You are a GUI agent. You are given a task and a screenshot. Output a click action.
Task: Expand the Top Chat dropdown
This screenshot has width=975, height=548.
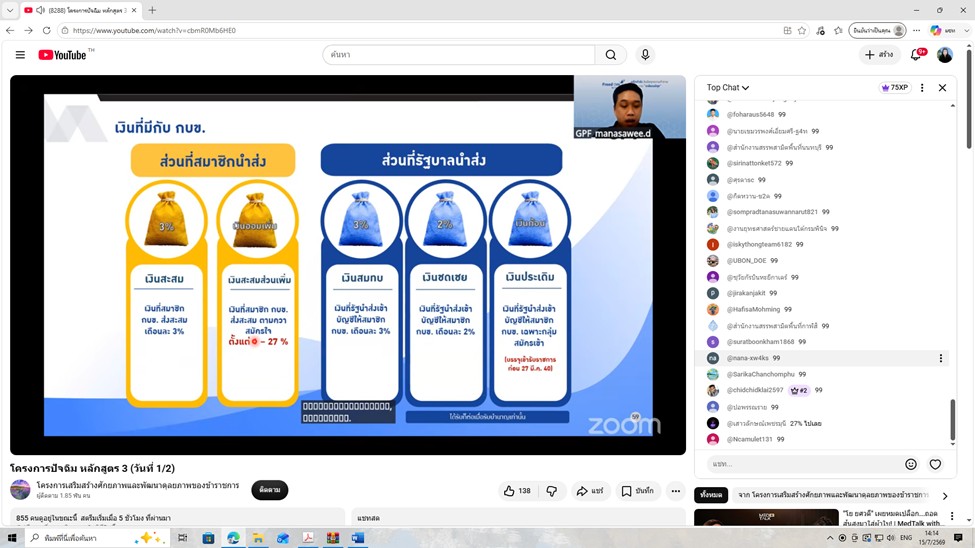[728, 88]
